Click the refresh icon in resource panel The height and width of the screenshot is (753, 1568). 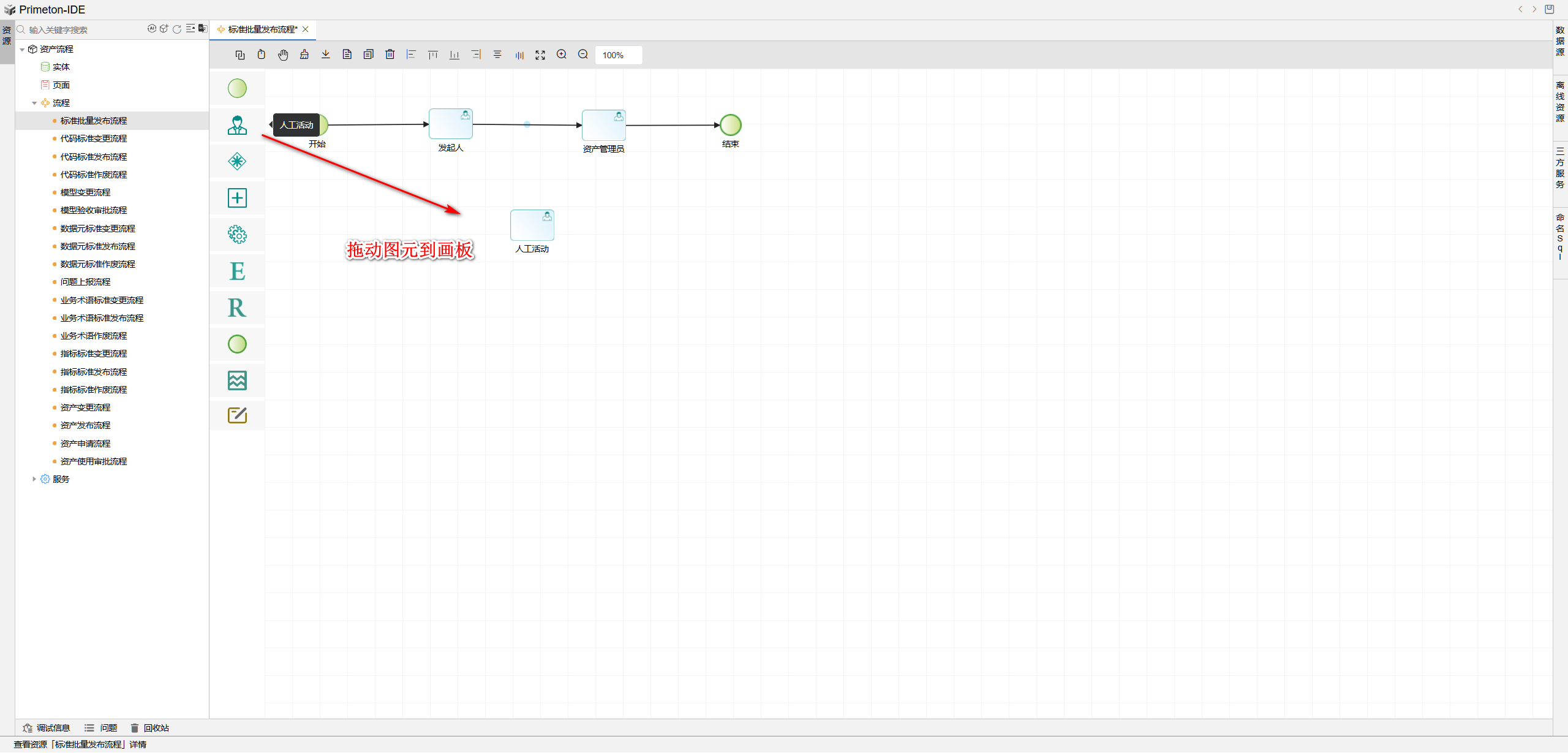pos(177,29)
